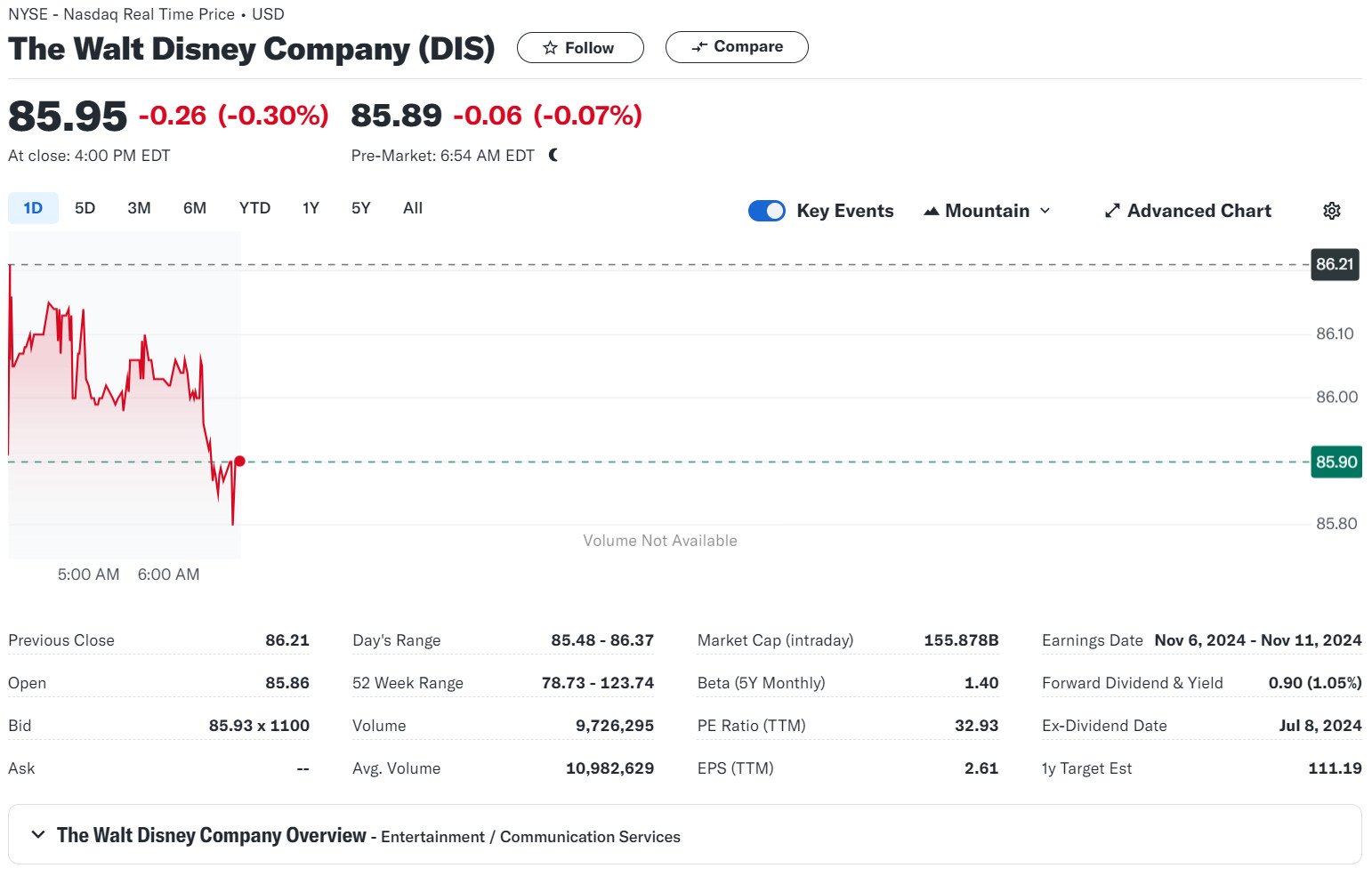Click the red current price marker dot
This screenshot has height=884, width=1372.
coord(239,461)
